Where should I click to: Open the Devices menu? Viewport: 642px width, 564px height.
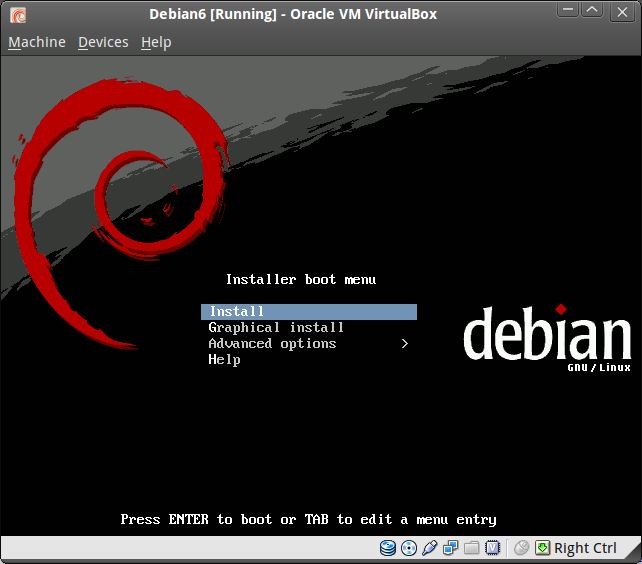103,42
